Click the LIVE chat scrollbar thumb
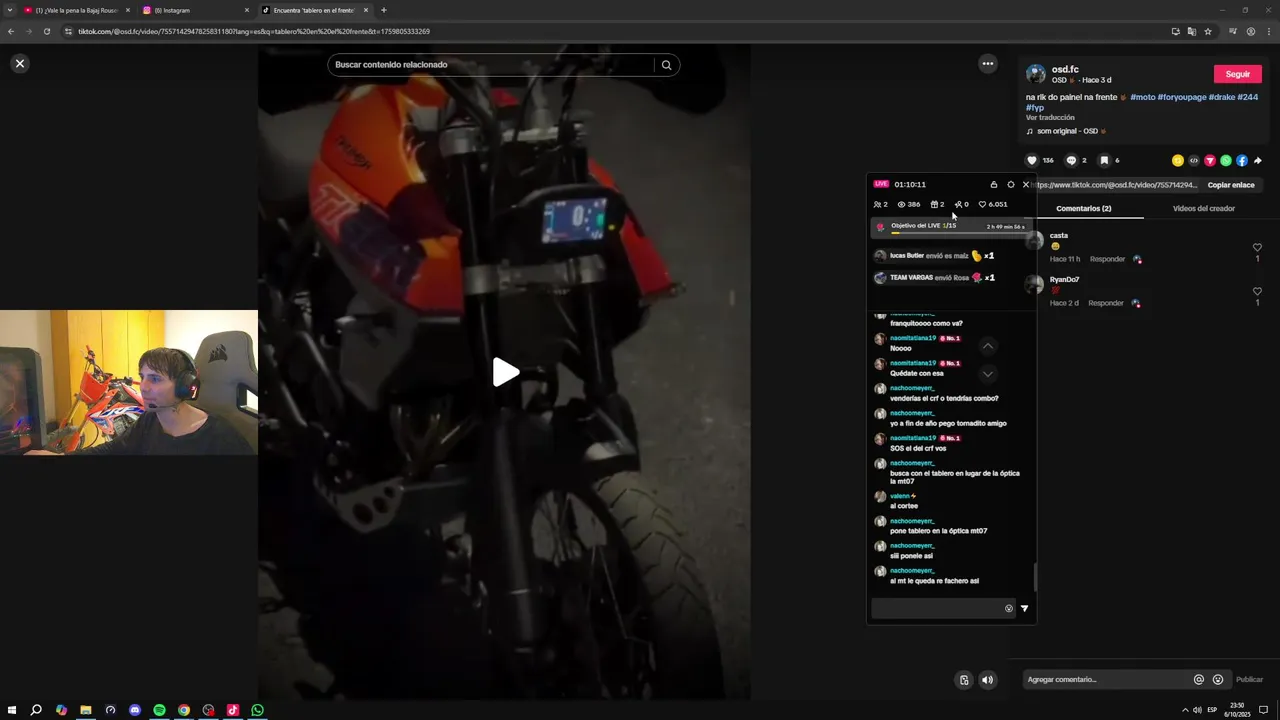The height and width of the screenshot is (720, 1280). click(x=1034, y=577)
